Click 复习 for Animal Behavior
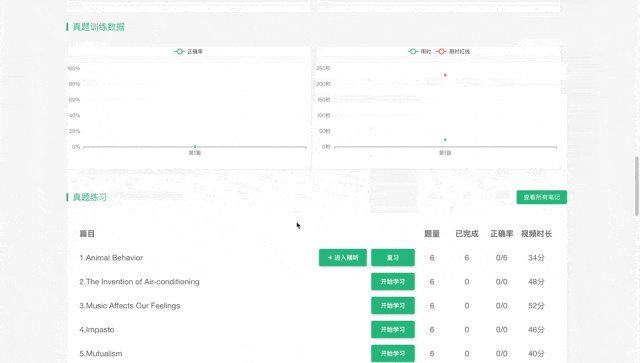 393,258
